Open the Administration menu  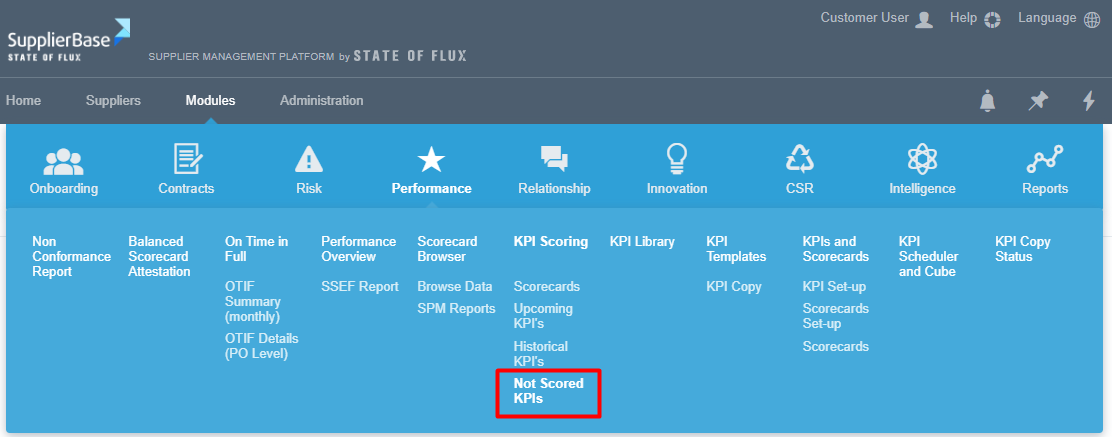pyautogui.click(x=322, y=101)
